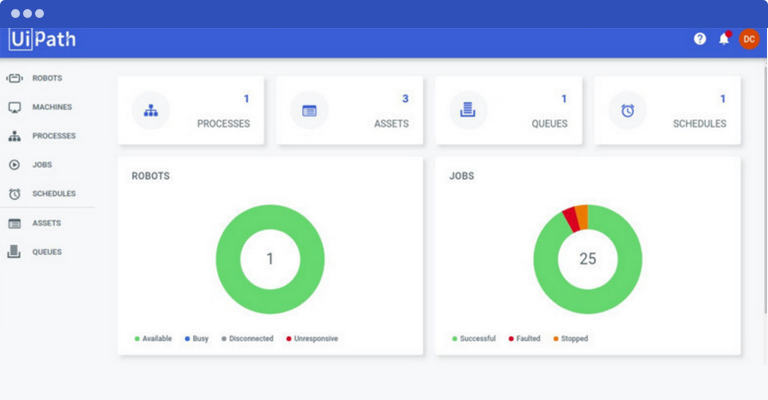Open the DC user avatar menu
The image size is (768, 400).
click(749, 39)
